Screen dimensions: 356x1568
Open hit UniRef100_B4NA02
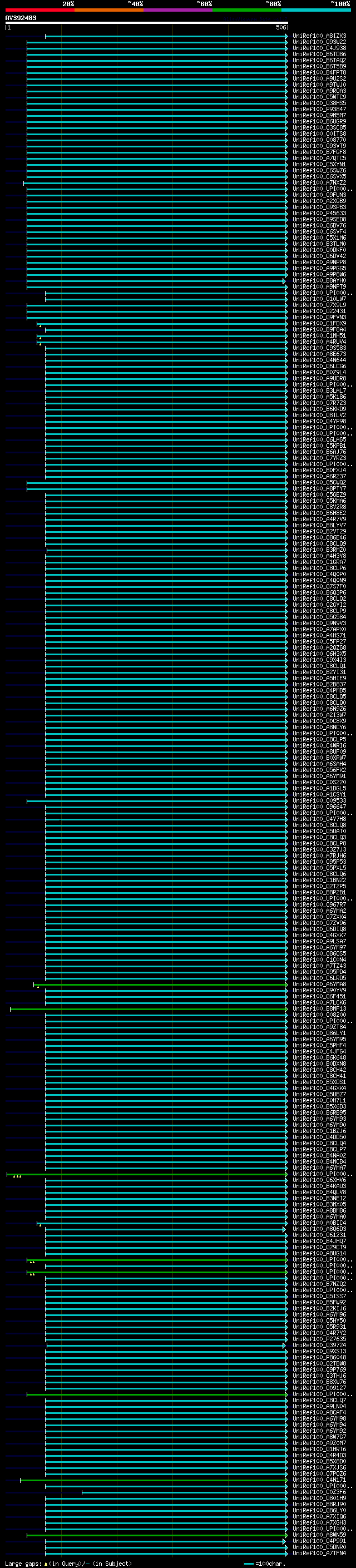point(319,1155)
